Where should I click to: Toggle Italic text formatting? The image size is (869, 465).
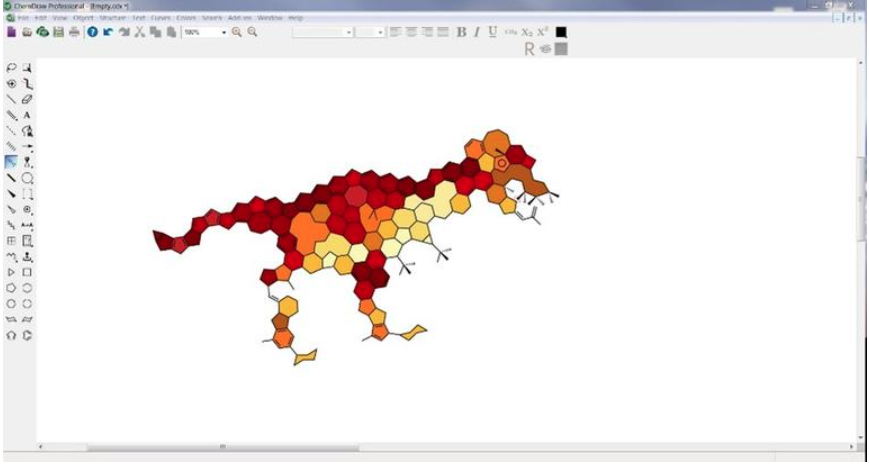pos(477,32)
